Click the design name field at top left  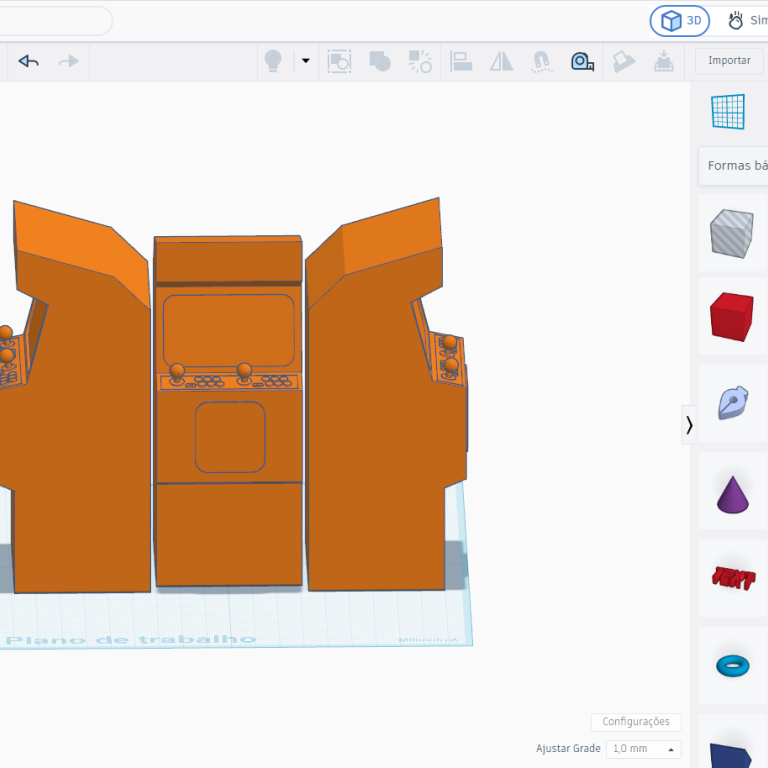[55, 21]
